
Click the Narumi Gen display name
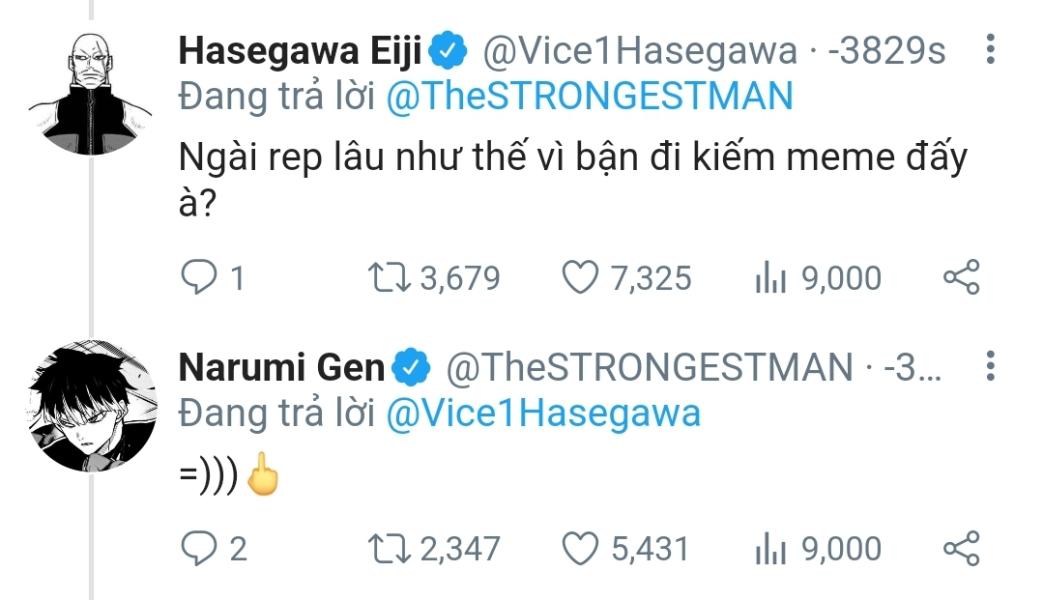tap(281, 367)
